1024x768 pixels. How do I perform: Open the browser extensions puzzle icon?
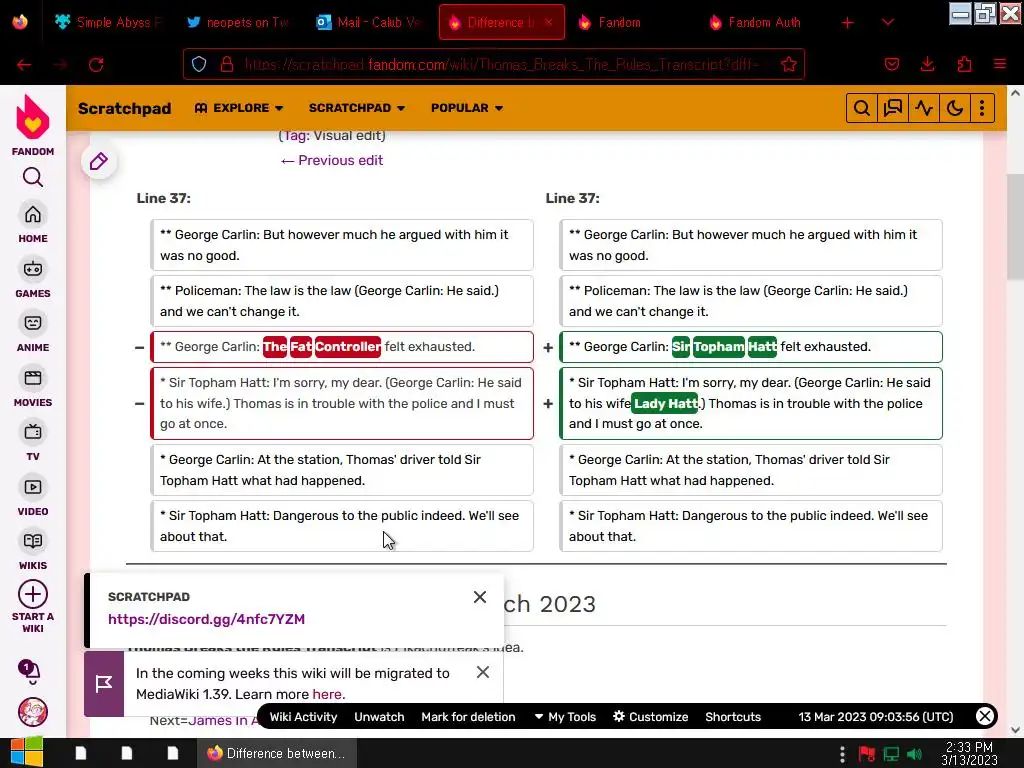(964, 64)
